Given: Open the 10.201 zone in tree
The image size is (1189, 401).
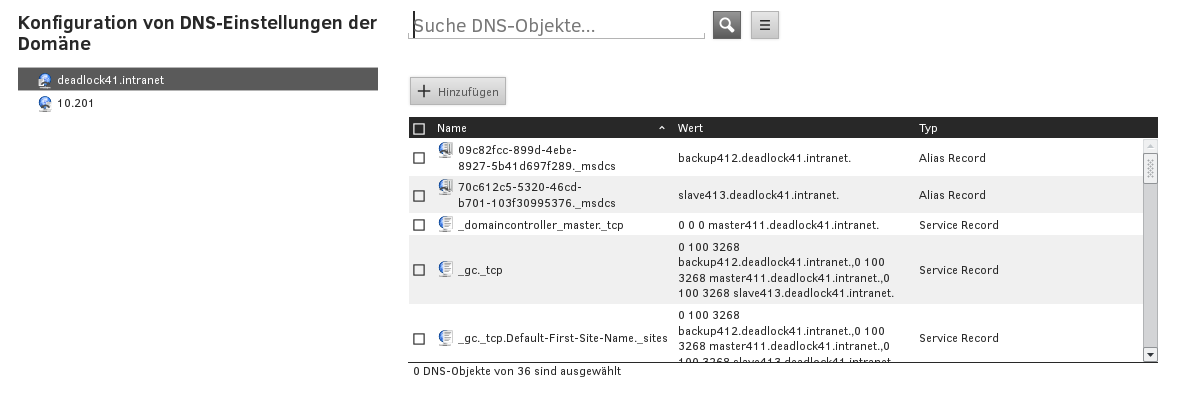Looking at the screenshot, I should (76, 103).
